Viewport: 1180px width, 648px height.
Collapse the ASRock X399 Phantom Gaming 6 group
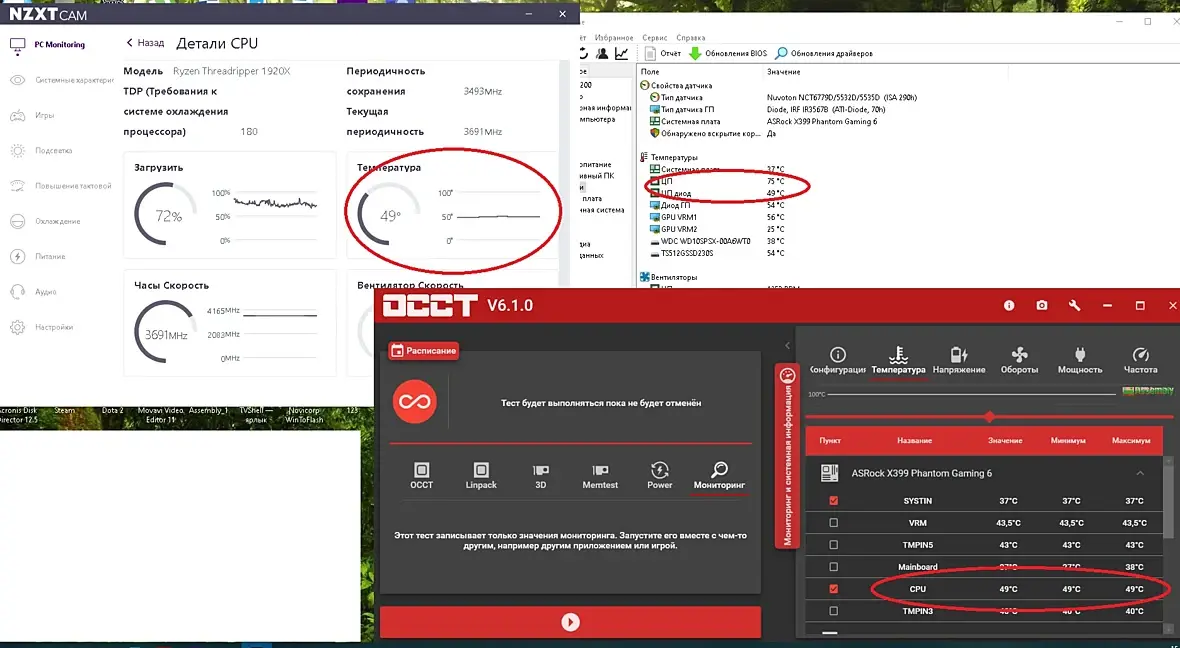(x=1140, y=473)
